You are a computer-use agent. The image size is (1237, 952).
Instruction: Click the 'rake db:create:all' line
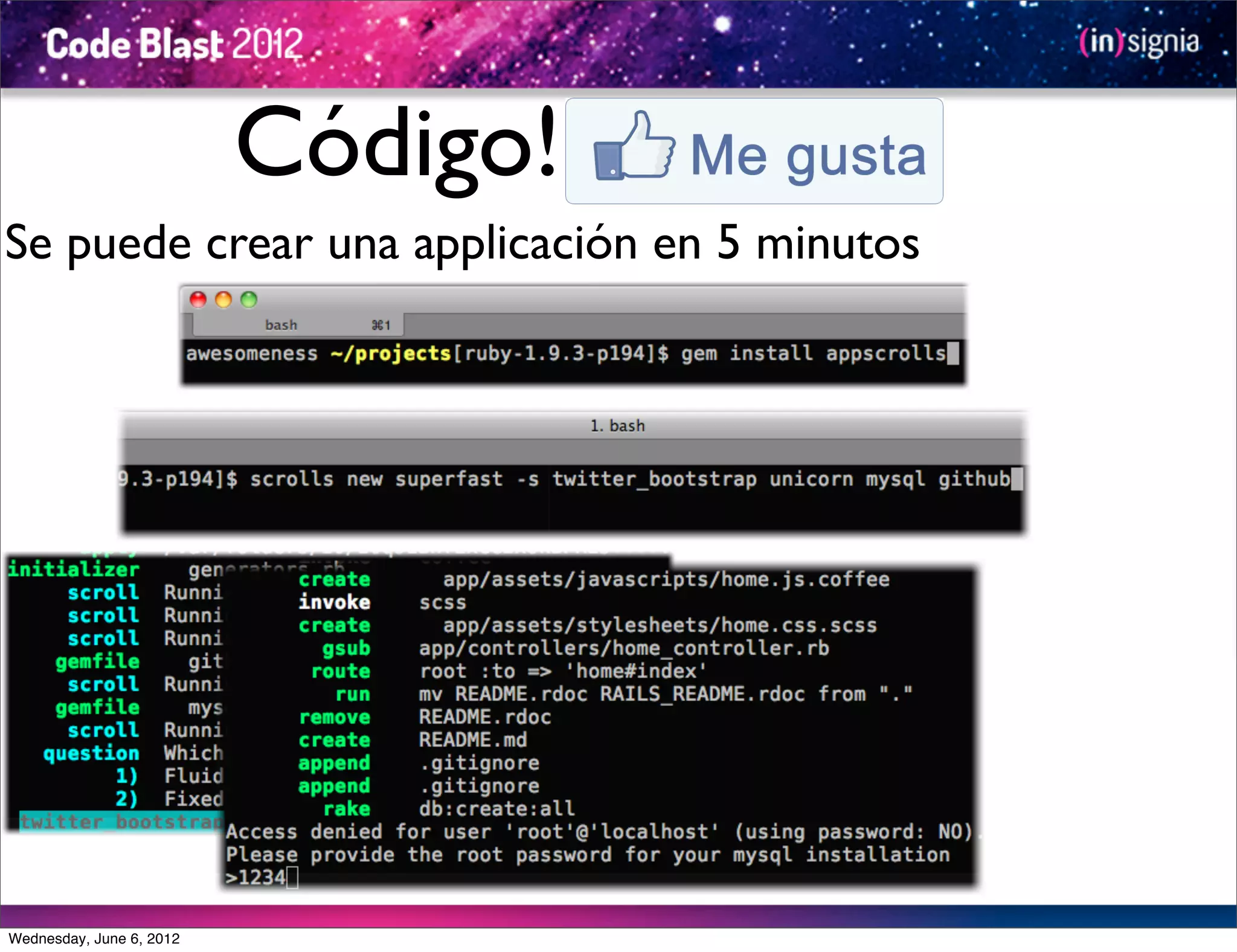click(x=449, y=809)
